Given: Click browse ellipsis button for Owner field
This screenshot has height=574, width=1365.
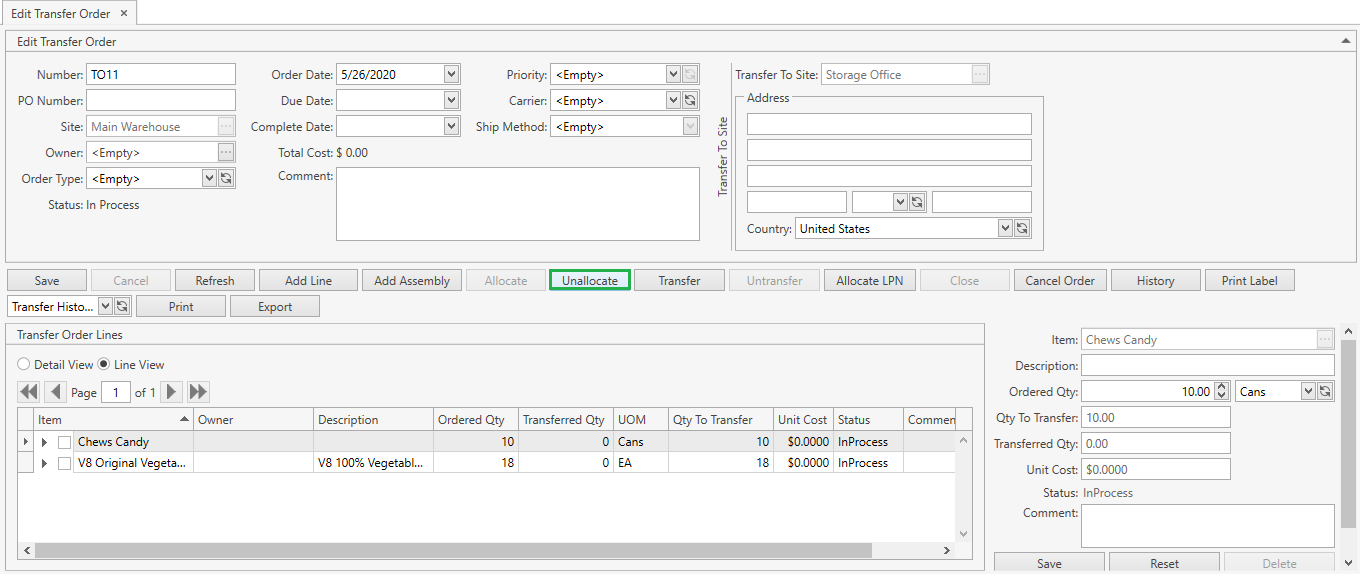Looking at the screenshot, I should 227,153.
